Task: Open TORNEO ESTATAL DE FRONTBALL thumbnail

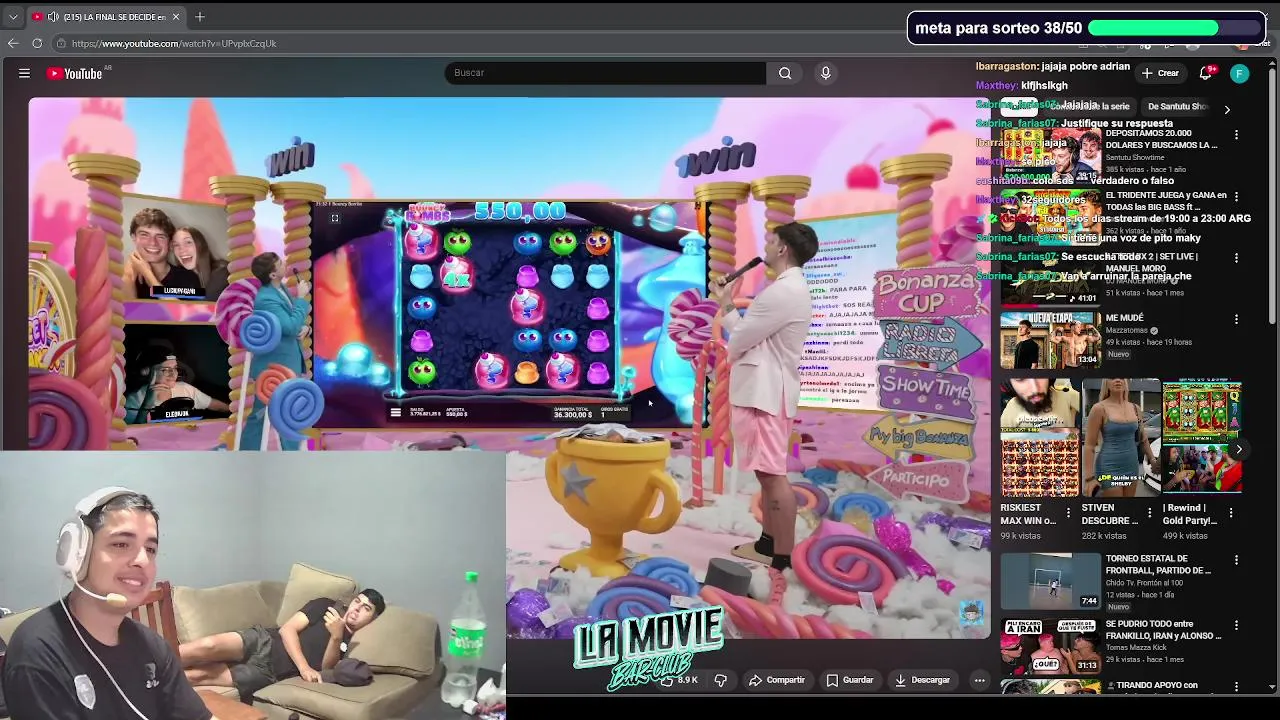Action: click(1050, 580)
